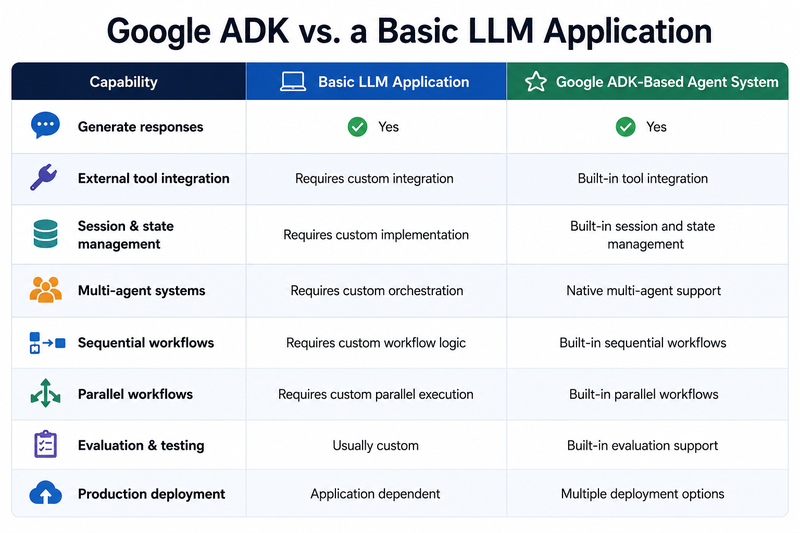Screen dimensions: 800x533
Task: Click the Session & state management label
Action: [x=126, y=235]
